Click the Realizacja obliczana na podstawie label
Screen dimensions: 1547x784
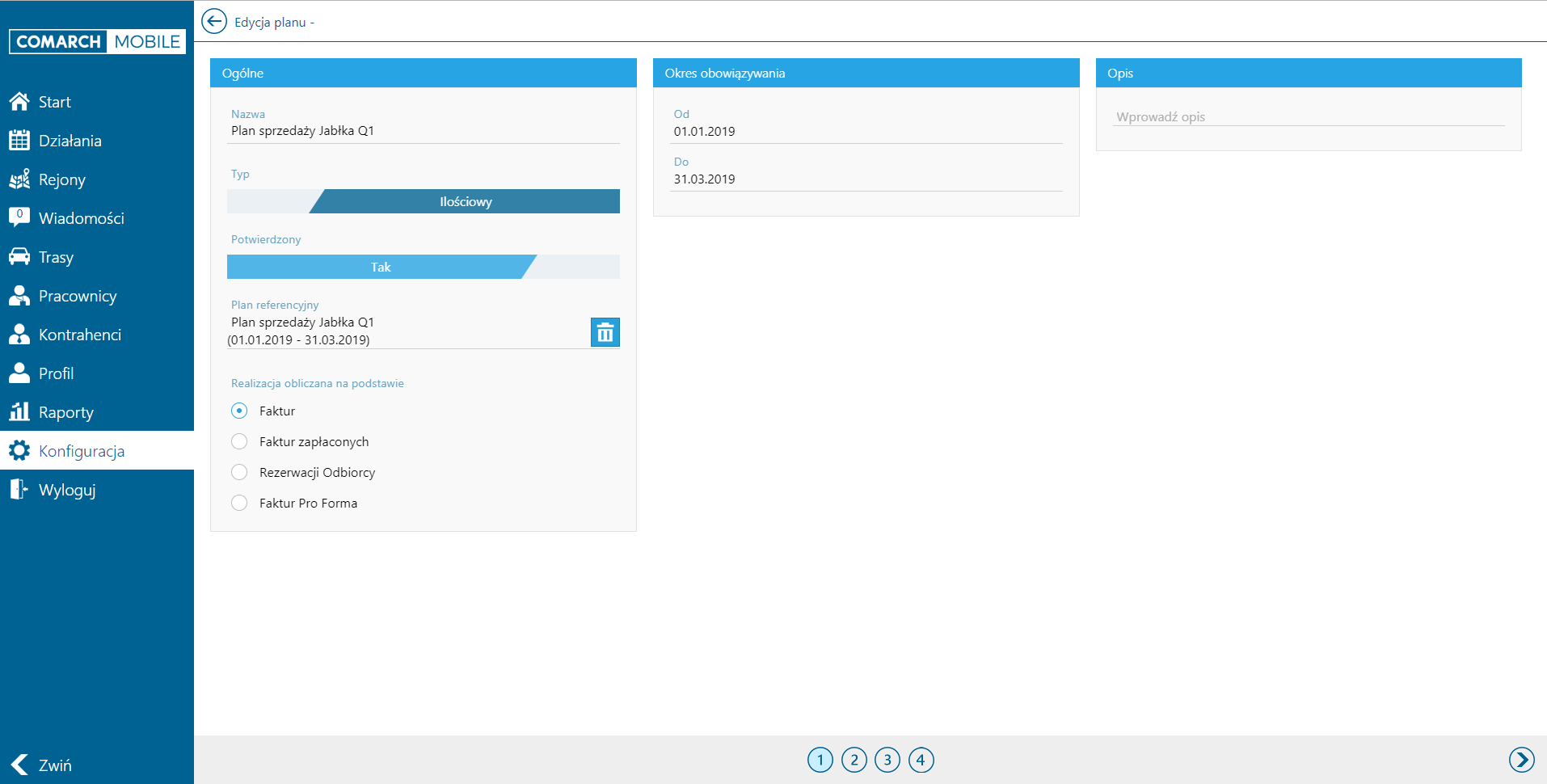pos(318,383)
